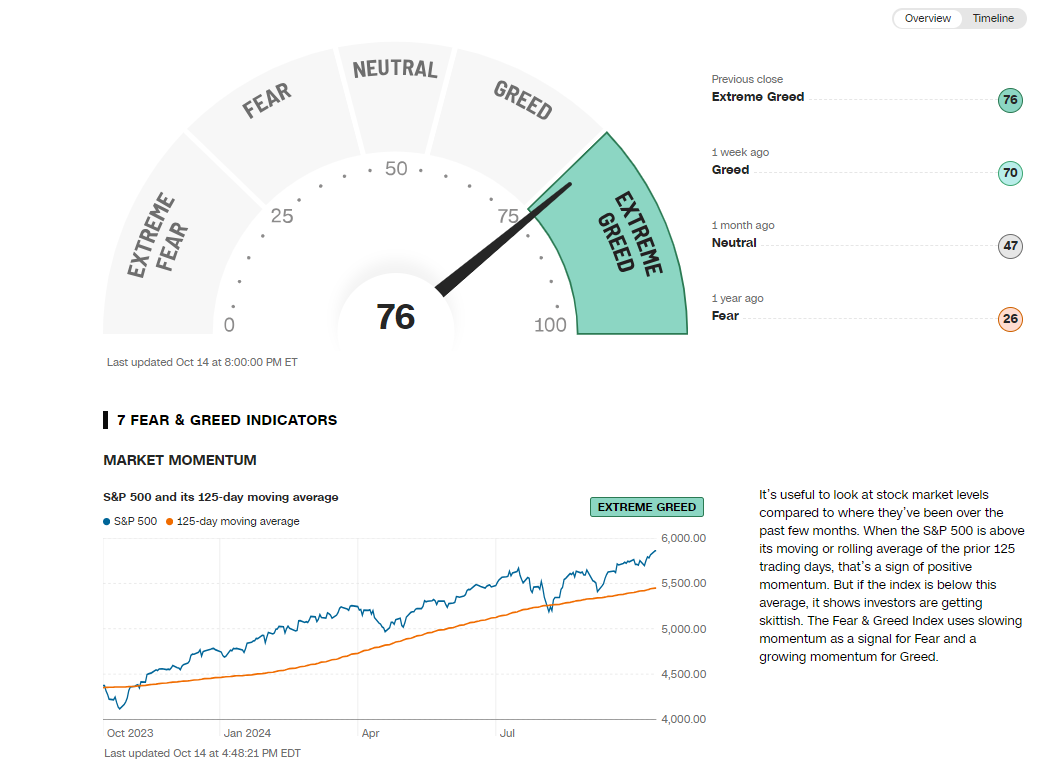Click the Jul chart axis marker
Viewport: 1057px width, 782px height.
click(507, 733)
